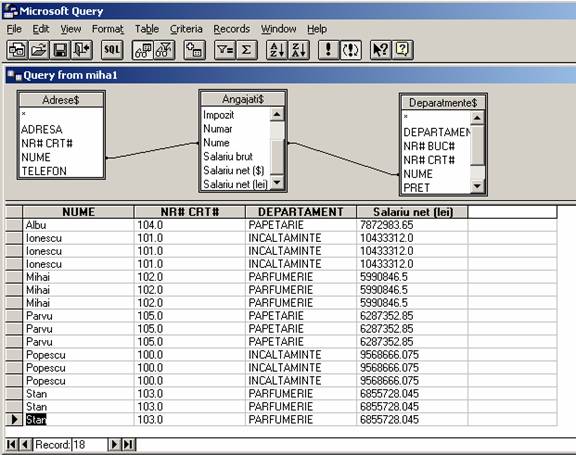Click the Departamente$ field list up arrow

click(x=477, y=118)
